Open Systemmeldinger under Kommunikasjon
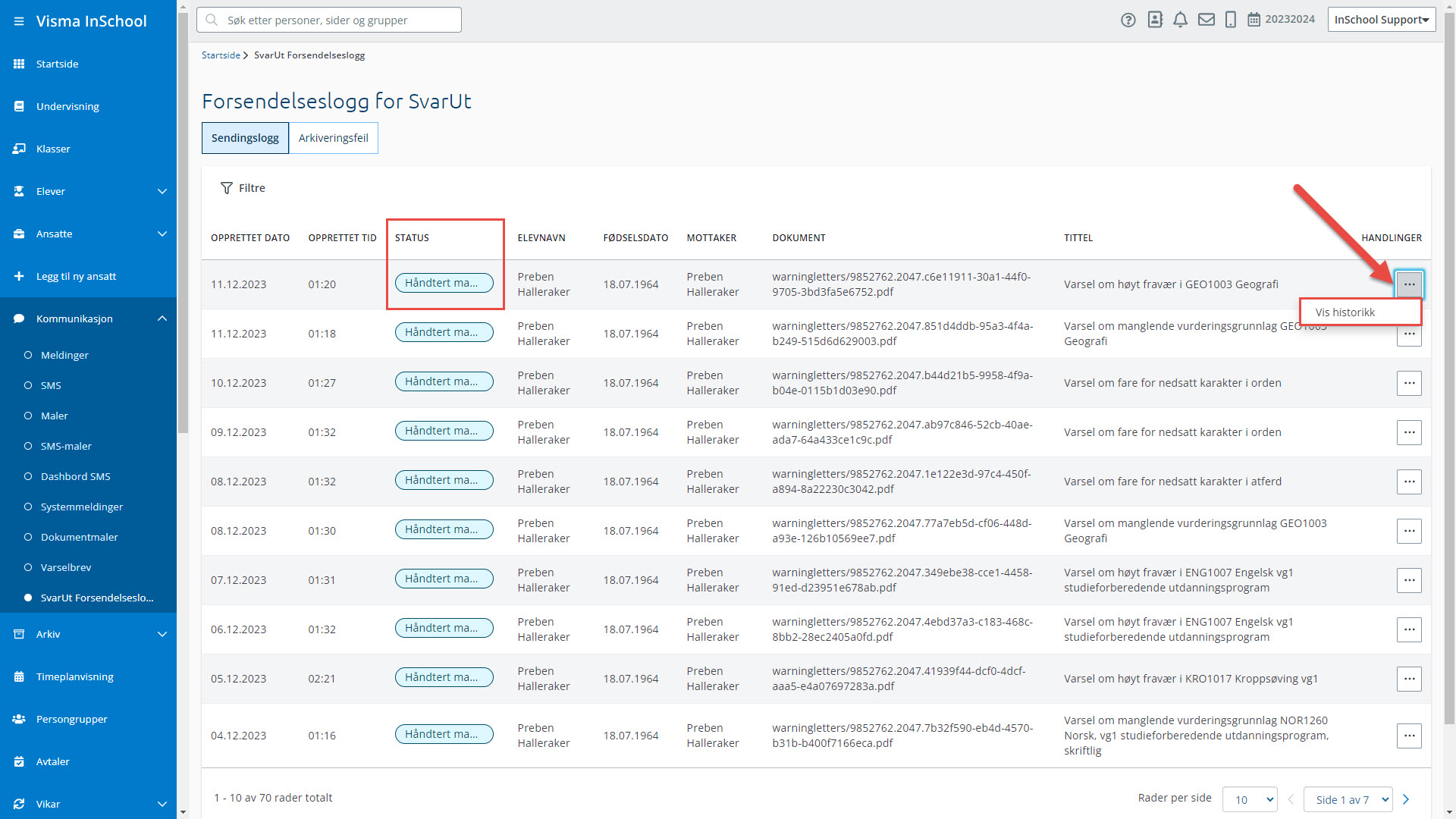This screenshot has width=1456, height=819. [x=88, y=507]
